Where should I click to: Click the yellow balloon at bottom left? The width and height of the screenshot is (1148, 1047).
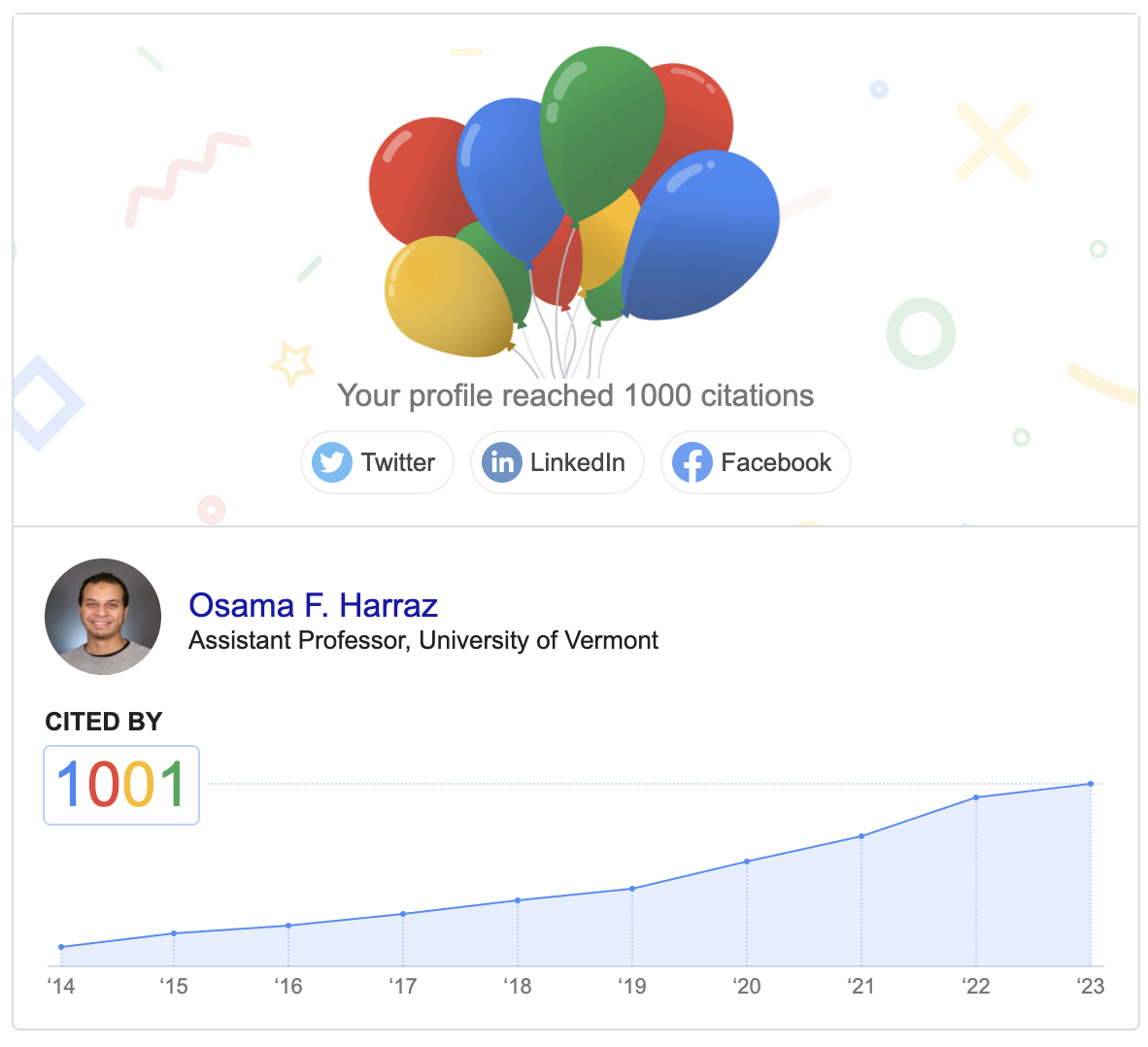coord(448,296)
